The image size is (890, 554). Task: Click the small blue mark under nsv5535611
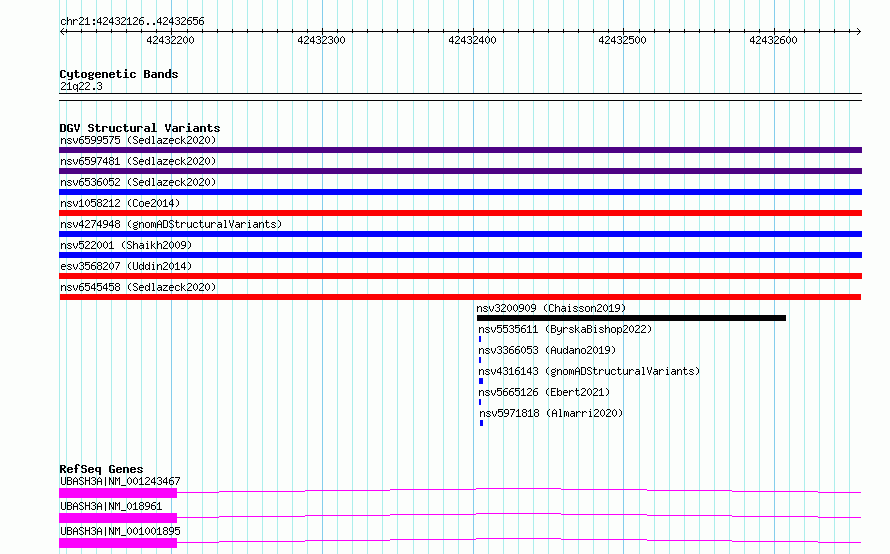(x=480, y=339)
